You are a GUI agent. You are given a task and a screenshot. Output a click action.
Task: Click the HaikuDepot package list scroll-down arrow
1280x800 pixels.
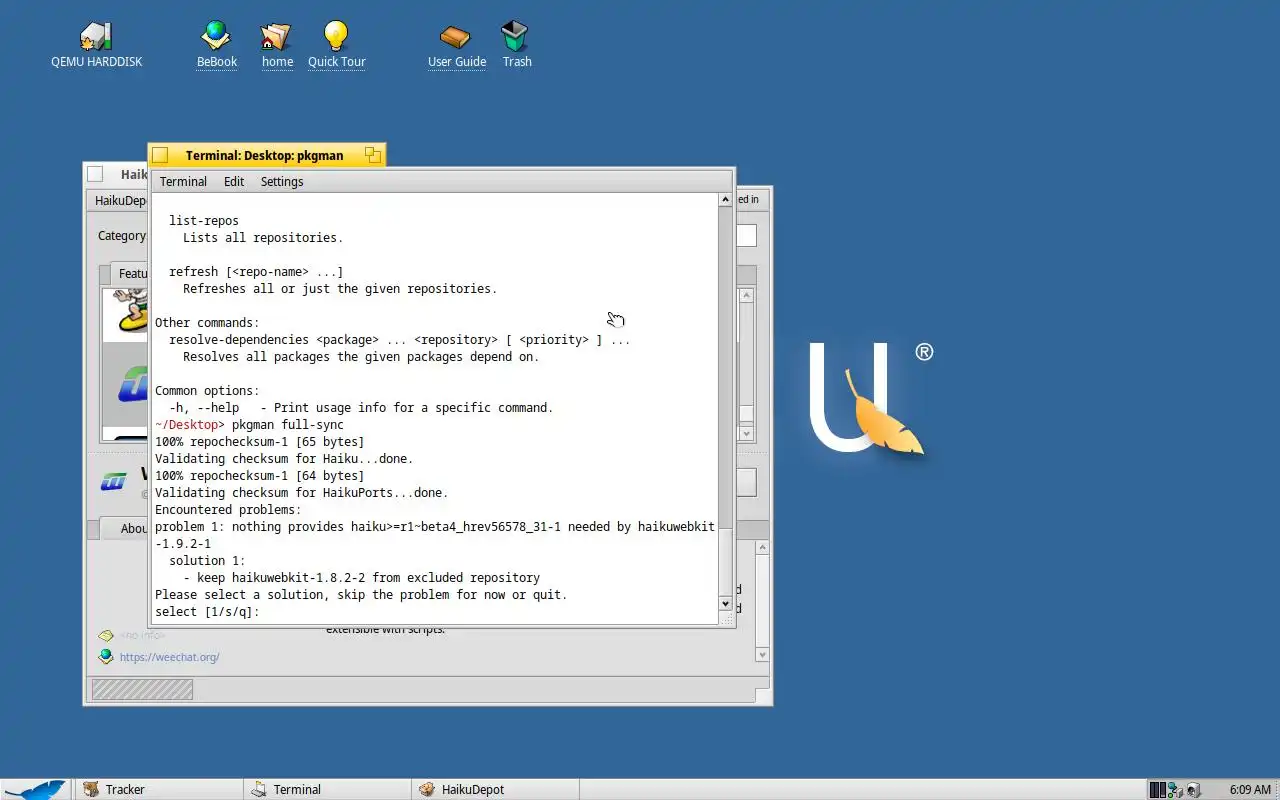pyautogui.click(x=746, y=434)
